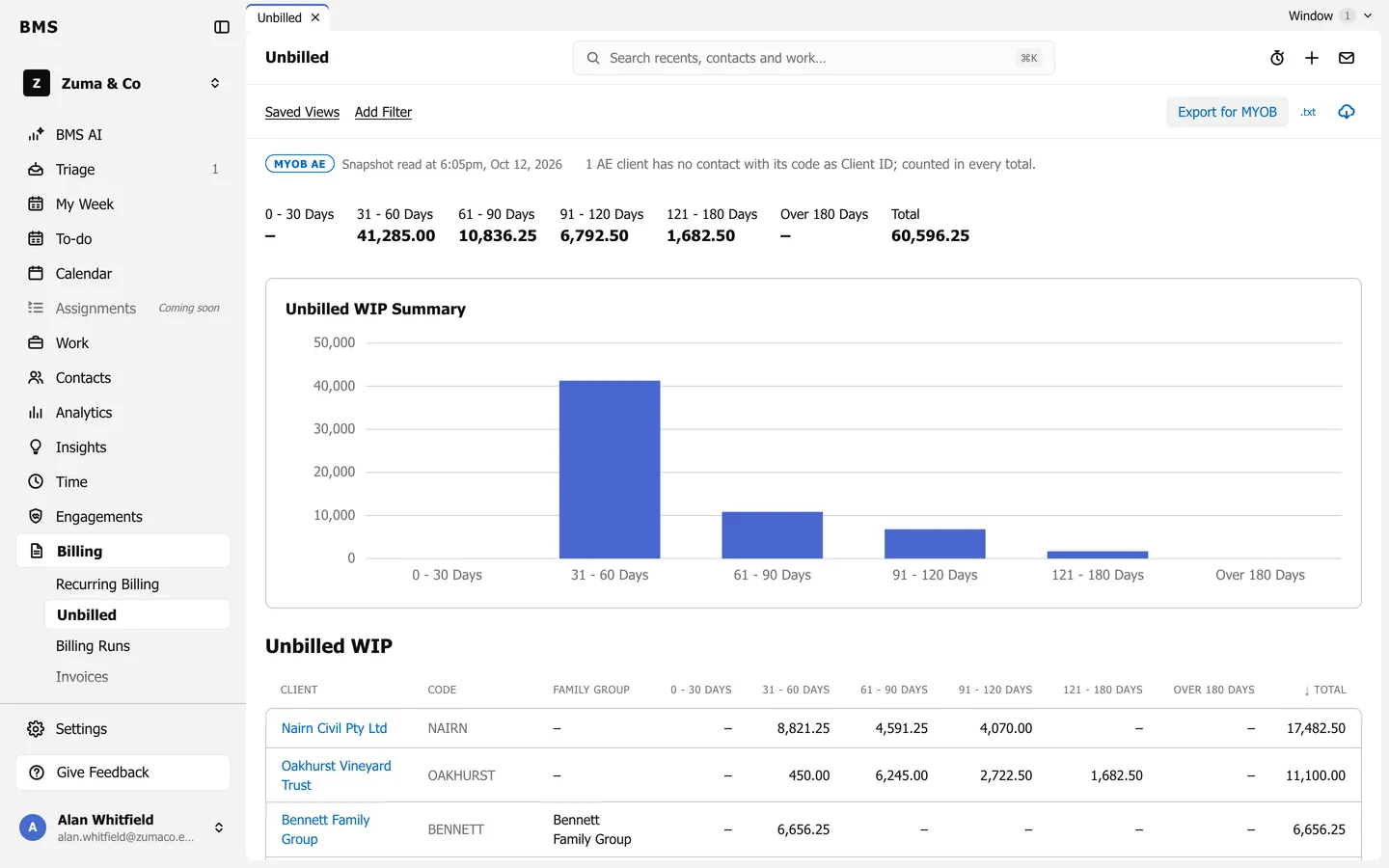Open mail envelope icon
The width and height of the screenshot is (1389, 868).
click(x=1347, y=58)
